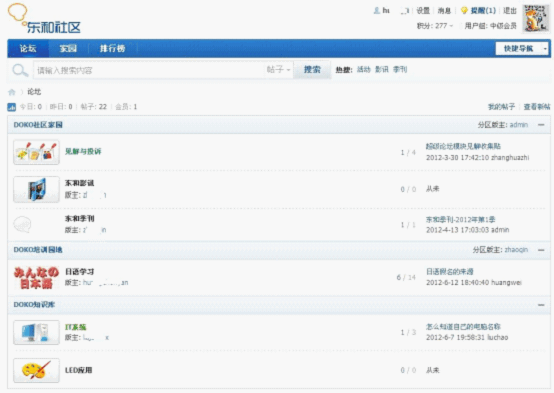This screenshot has width=554, height=393.
Task: Open the 东和季刊-2012年第1季 post
Action: [460, 219]
